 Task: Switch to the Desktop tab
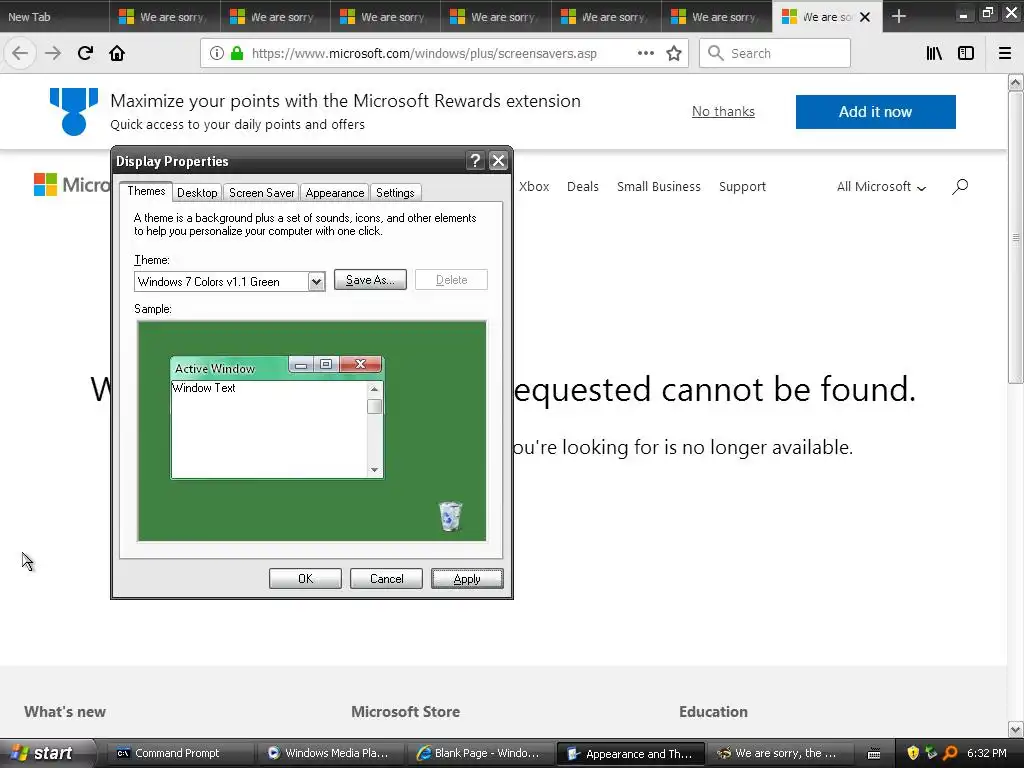pos(197,193)
